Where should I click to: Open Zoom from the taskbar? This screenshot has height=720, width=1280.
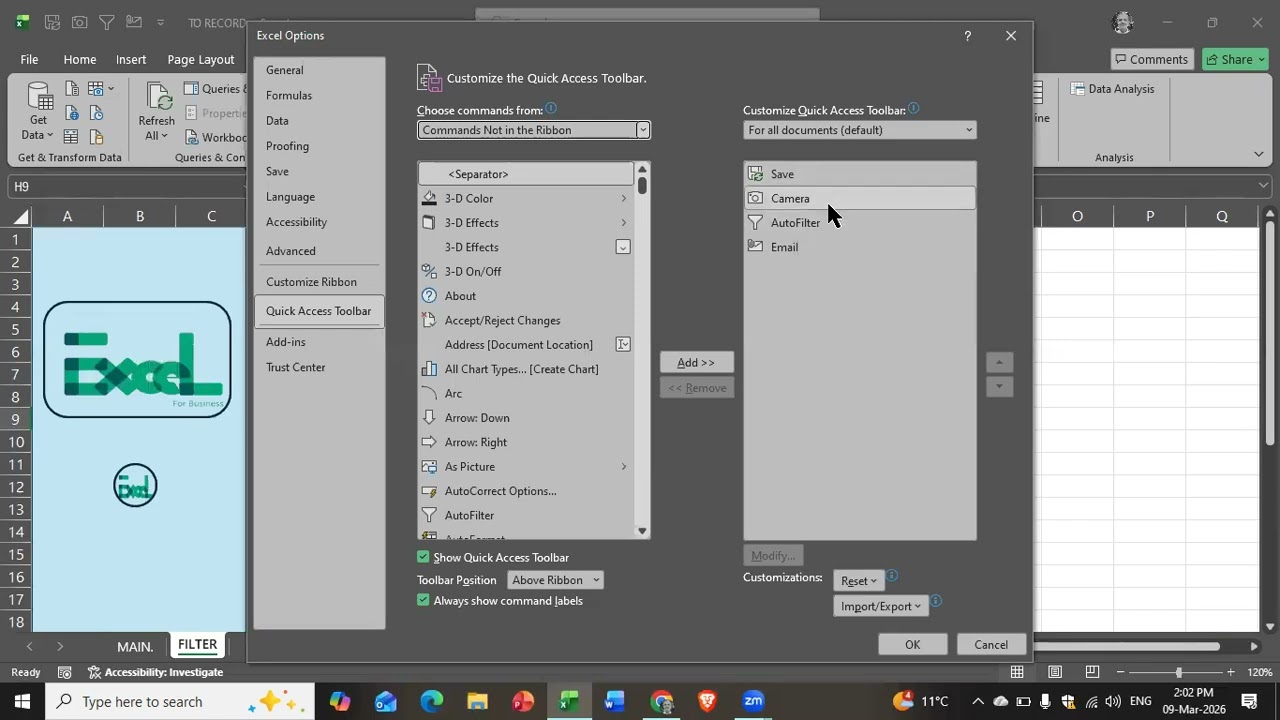click(x=753, y=701)
